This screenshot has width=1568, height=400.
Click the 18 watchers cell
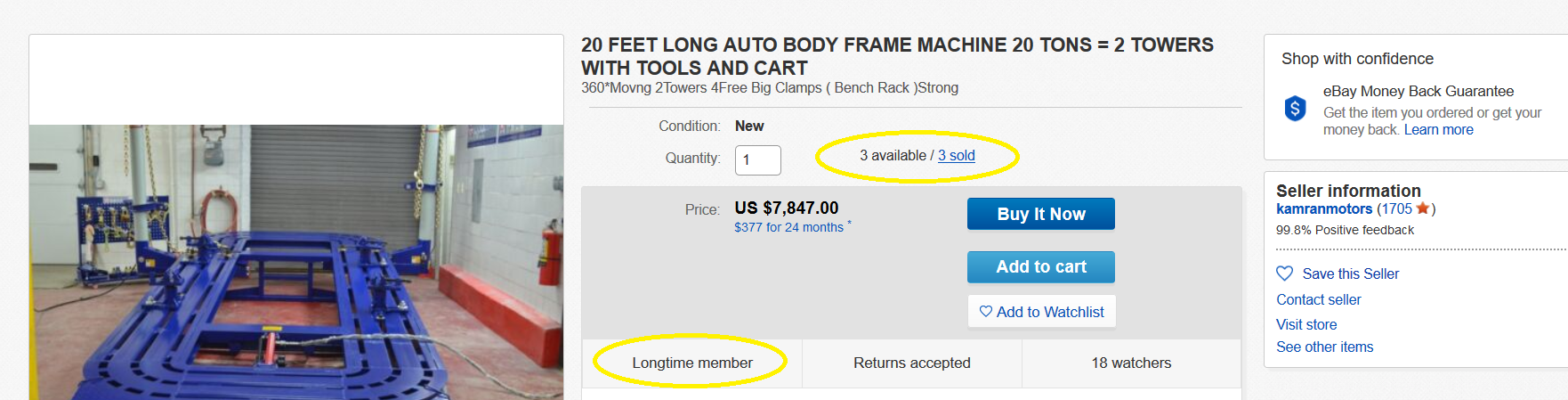click(x=1132, y=363)
